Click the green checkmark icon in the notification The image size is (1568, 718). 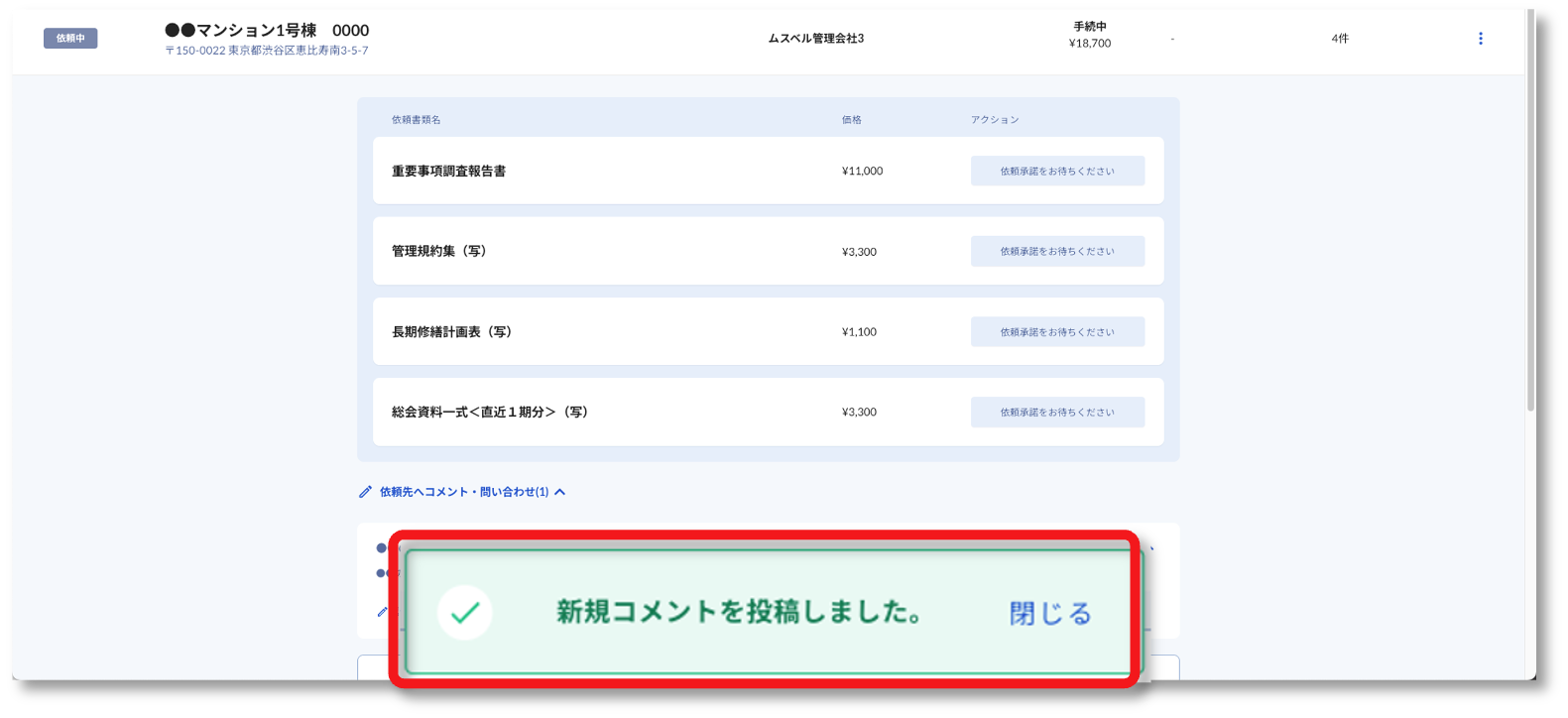[464, 613]
